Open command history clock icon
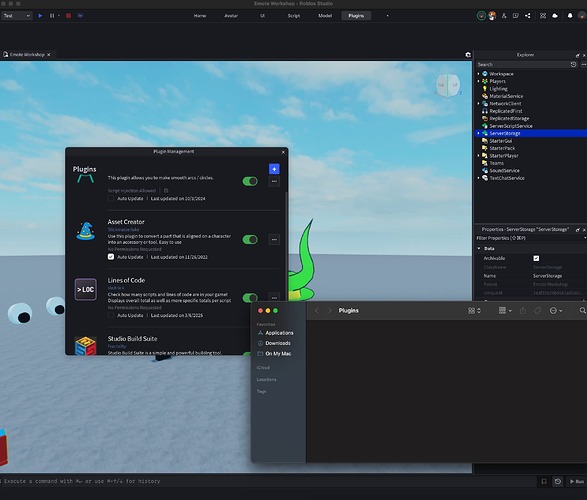This screenshot has width=587, height=500. point(558,481)
